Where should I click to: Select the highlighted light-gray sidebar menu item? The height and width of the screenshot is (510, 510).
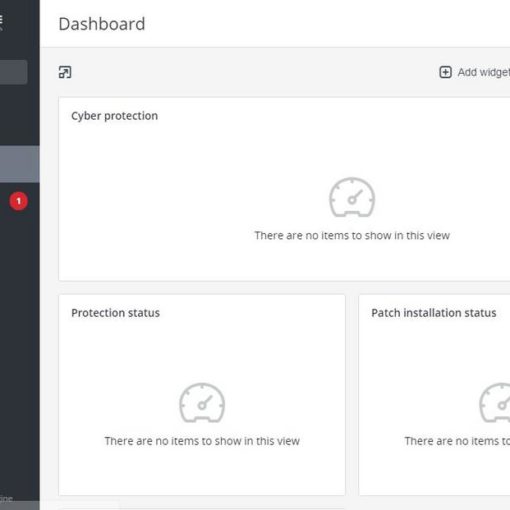click(x=20, y=164)
